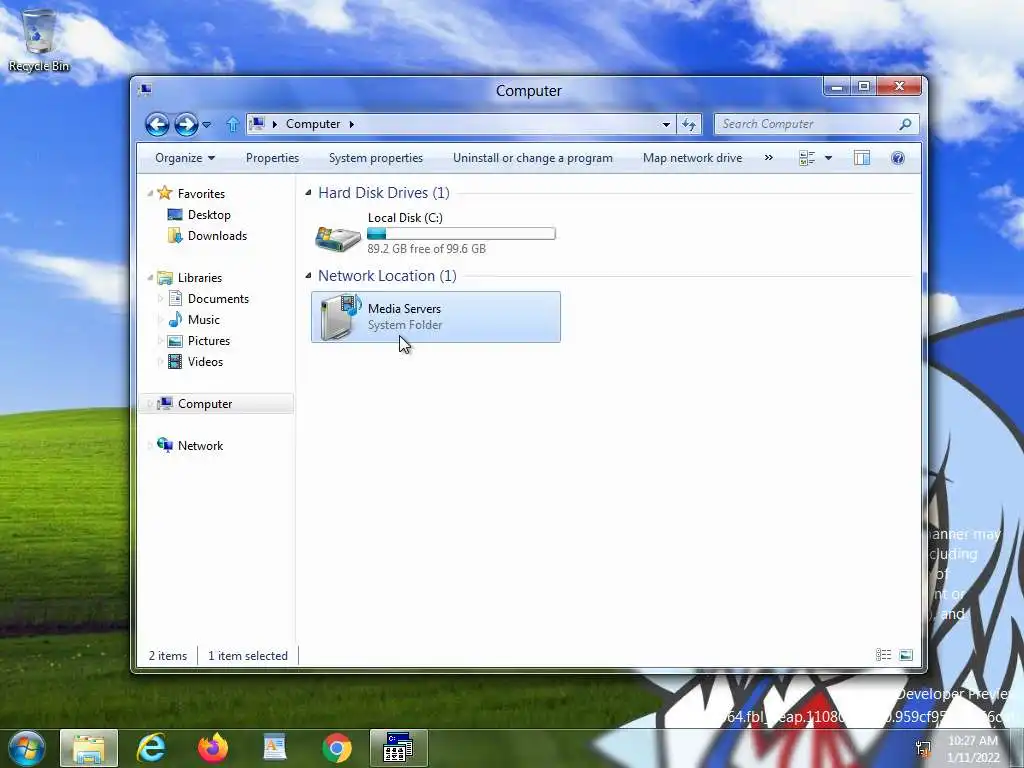Switch to details view in status bar
Image resolution: width=1024 pixels, height=768 pixels.
pos(884,655)
